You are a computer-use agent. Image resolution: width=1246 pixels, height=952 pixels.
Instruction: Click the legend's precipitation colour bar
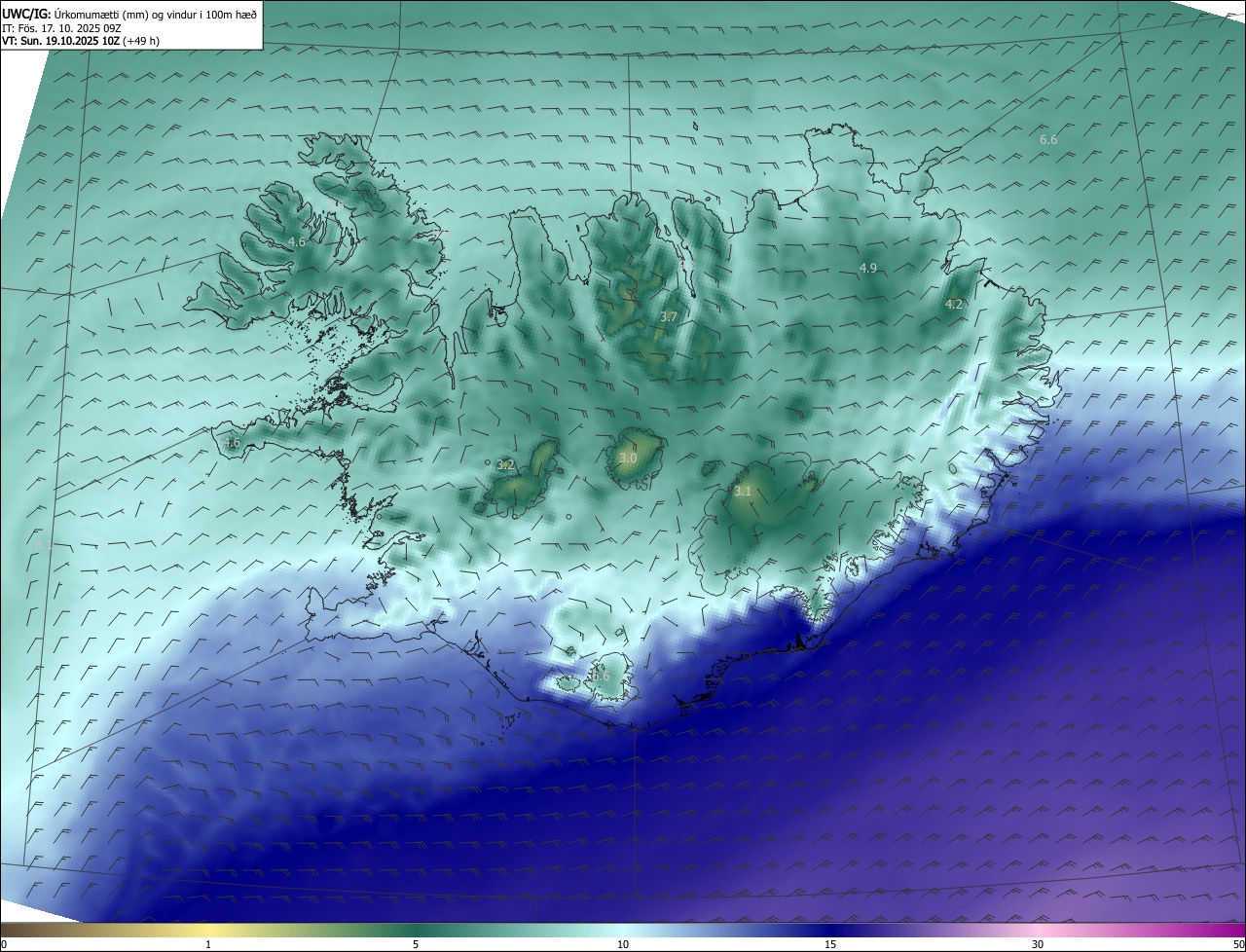[x=623, y=930]
